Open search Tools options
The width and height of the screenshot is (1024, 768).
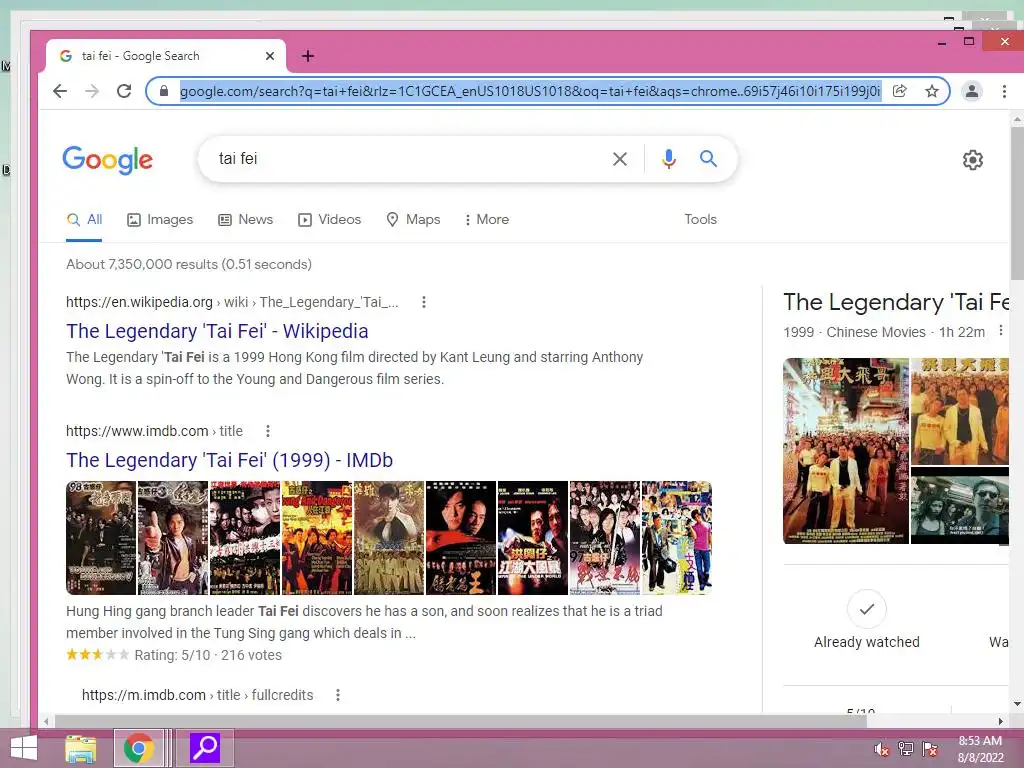[701, 219]
